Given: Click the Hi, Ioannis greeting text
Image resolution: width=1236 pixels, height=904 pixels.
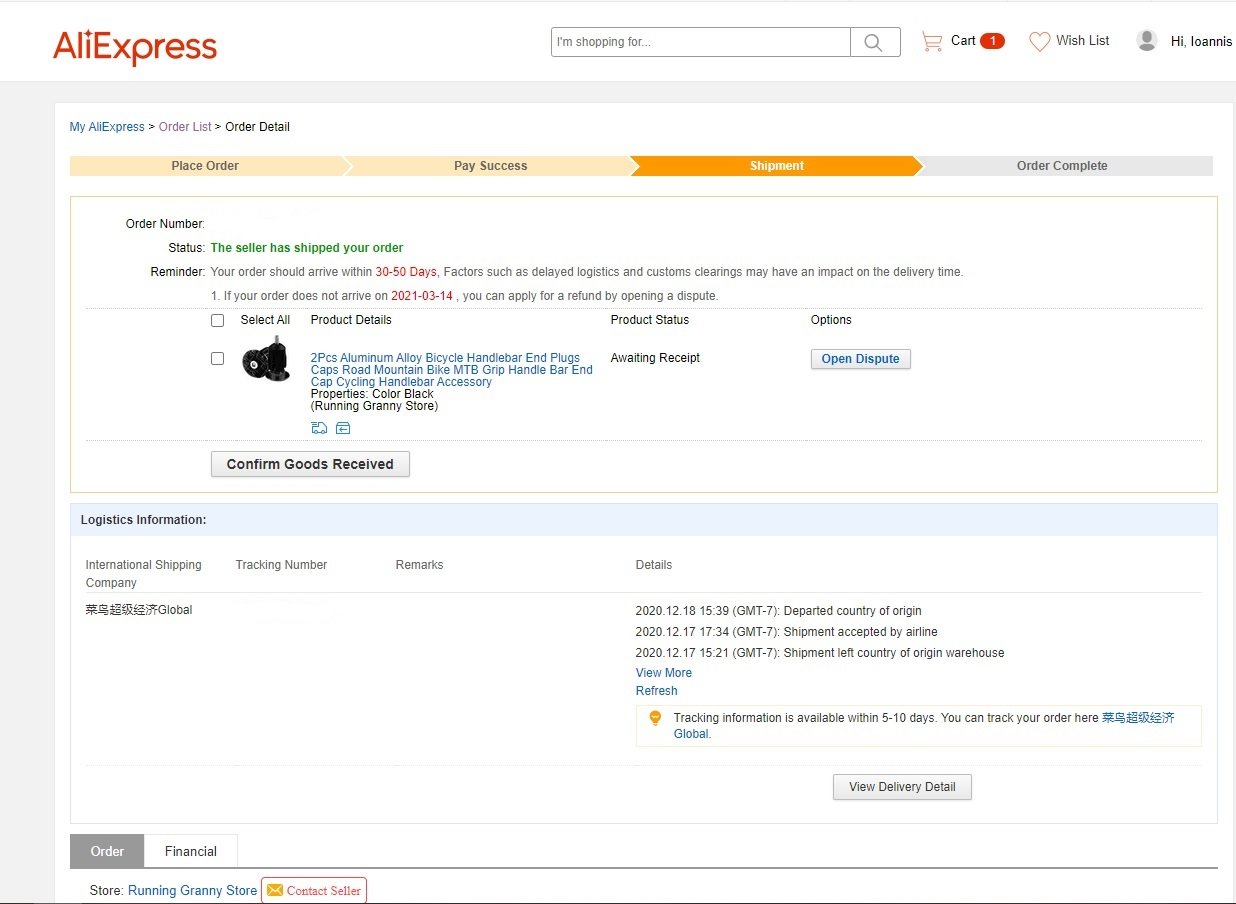Looking at the screenshot, I should [1201, 41].
